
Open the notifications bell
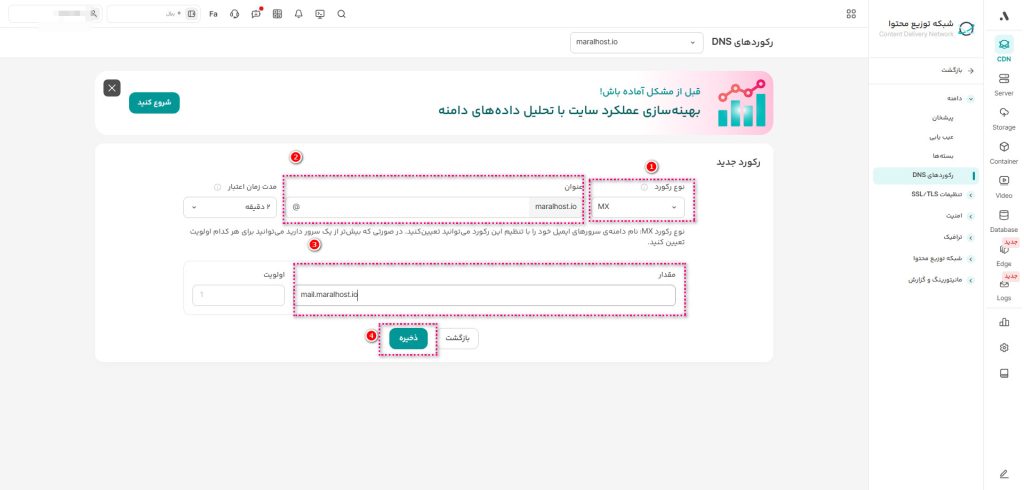click(x=298, y=14)
